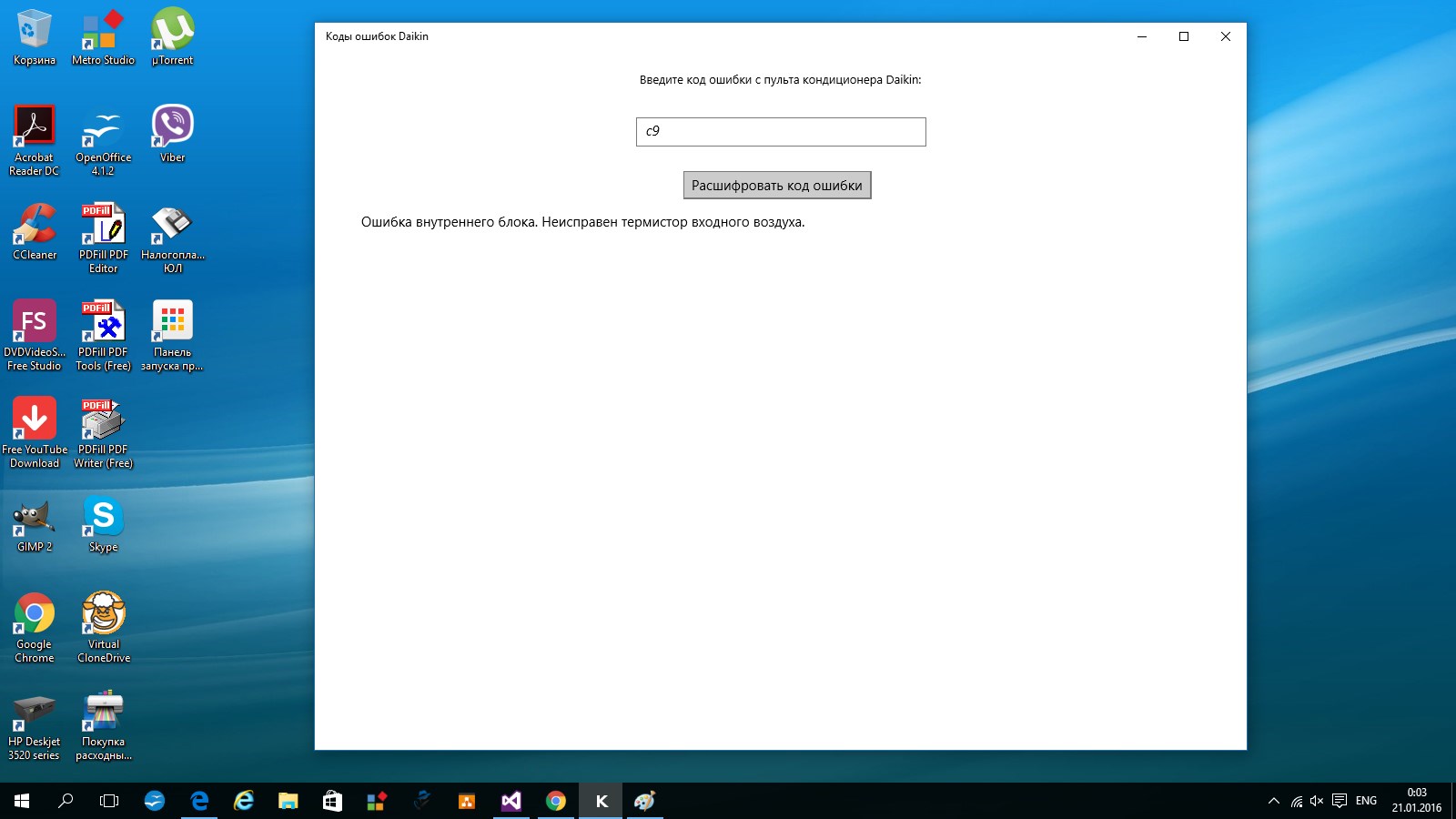Click the Коды ошибок Daikin window title
Screen dimensions: 1456x819
[x=377, y=36]
